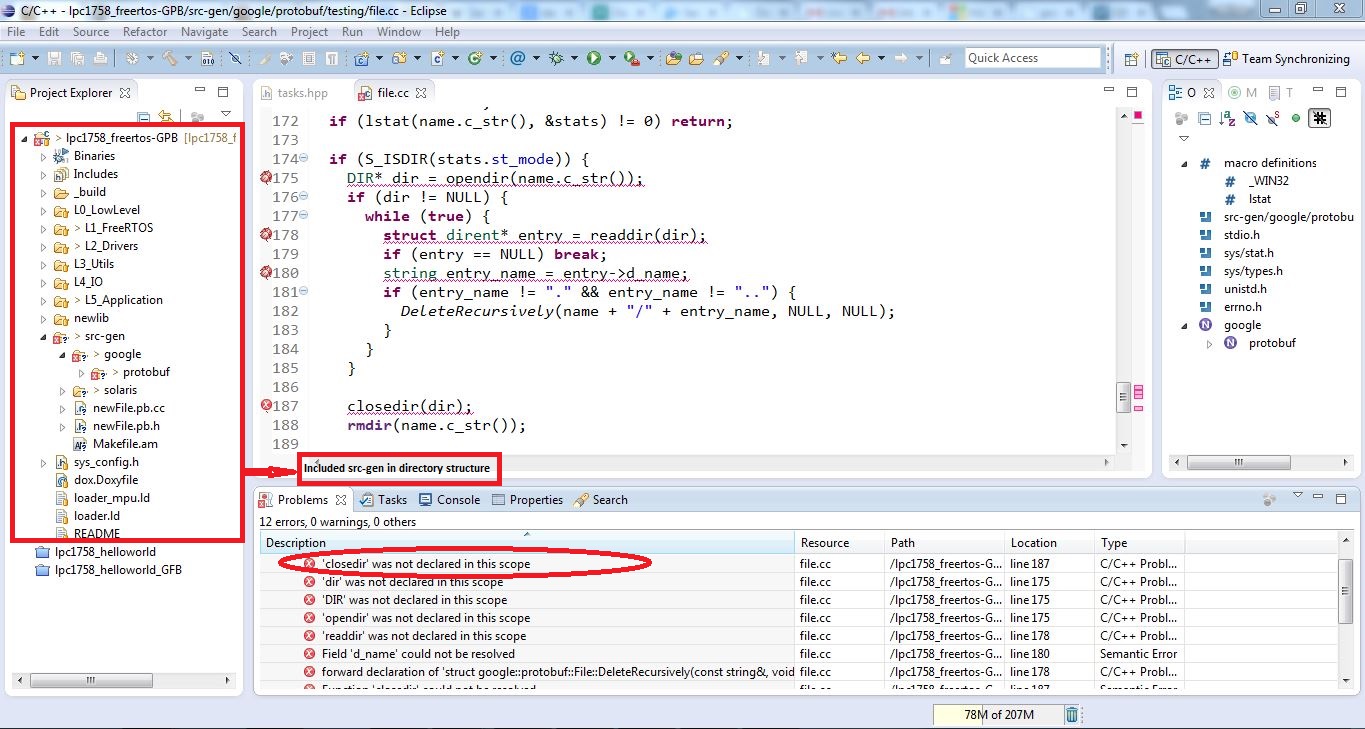Collapse the src-gen folder

pos(43,337)
